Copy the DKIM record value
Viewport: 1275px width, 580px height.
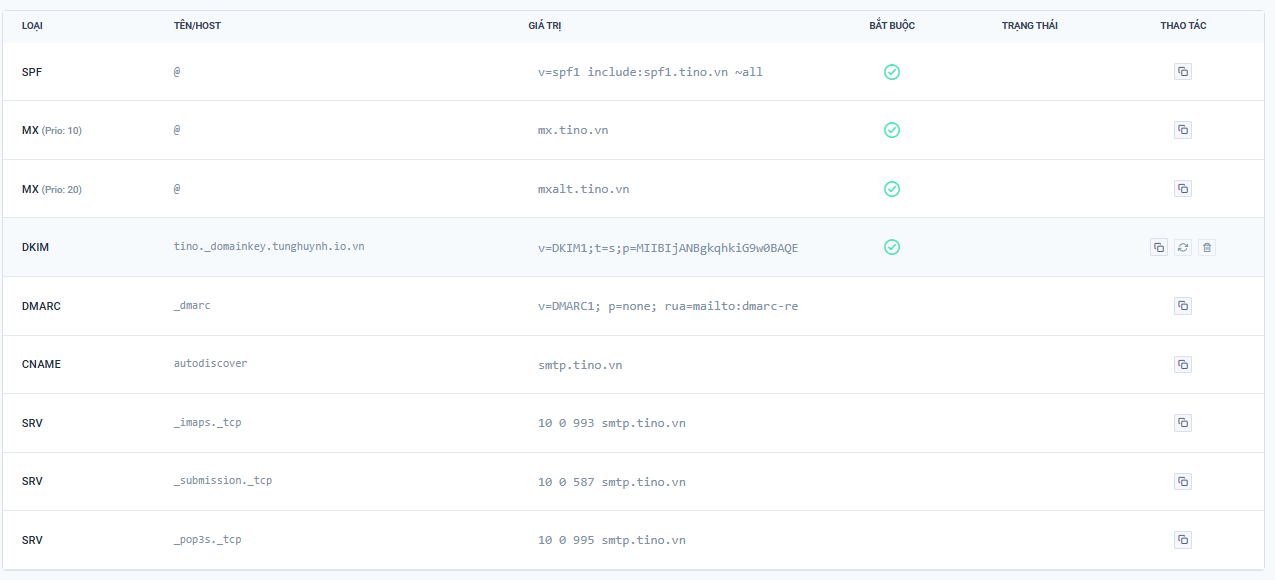tap(1159, 247)
